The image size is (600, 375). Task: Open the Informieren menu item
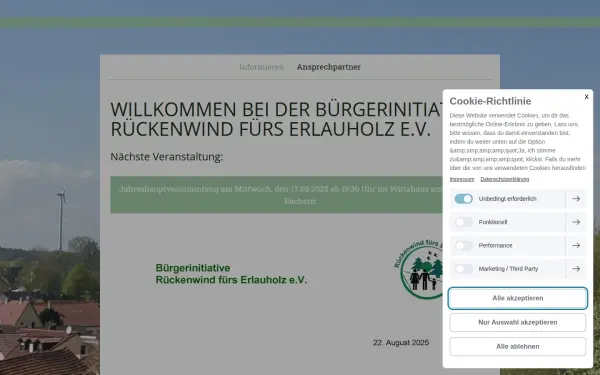click(x=262, y=67)
